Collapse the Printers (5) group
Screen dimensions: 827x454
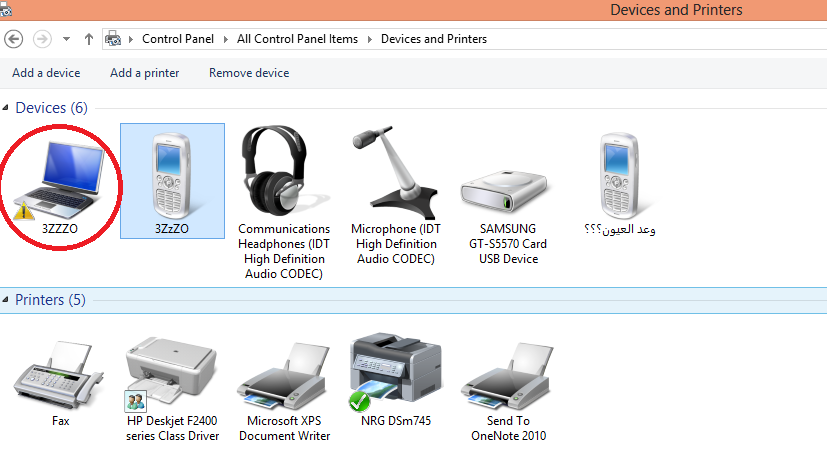pyautogui.click(x=6, y=300)
